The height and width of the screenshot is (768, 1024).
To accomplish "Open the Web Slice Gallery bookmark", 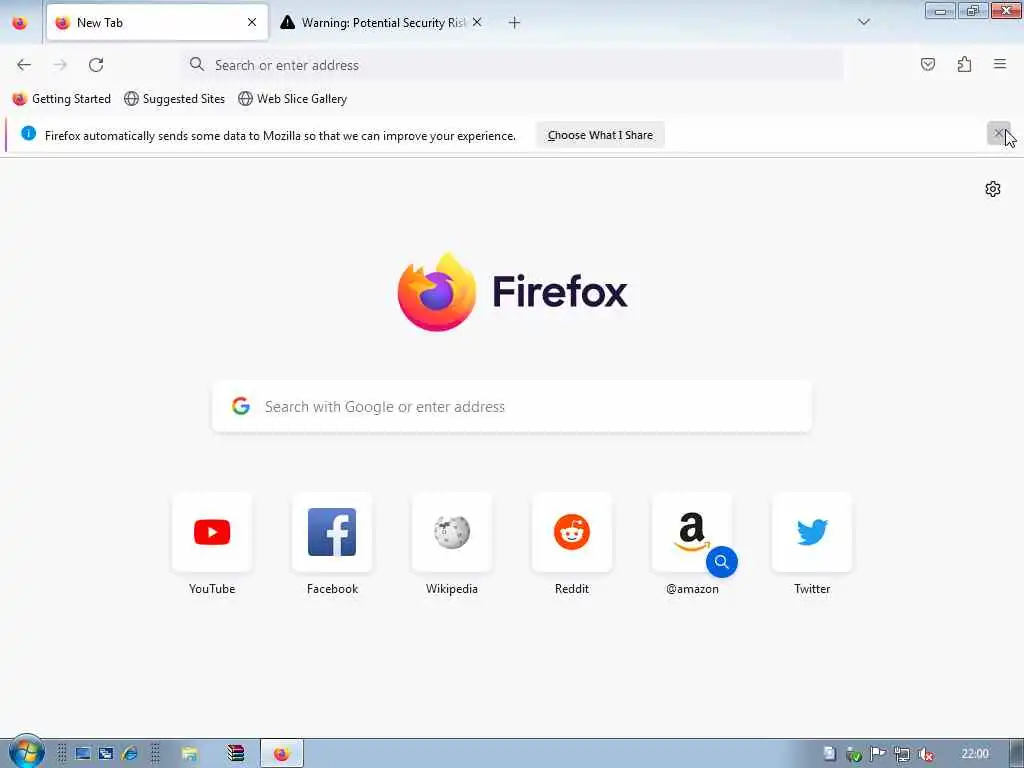I will click(x=293, y=99).
